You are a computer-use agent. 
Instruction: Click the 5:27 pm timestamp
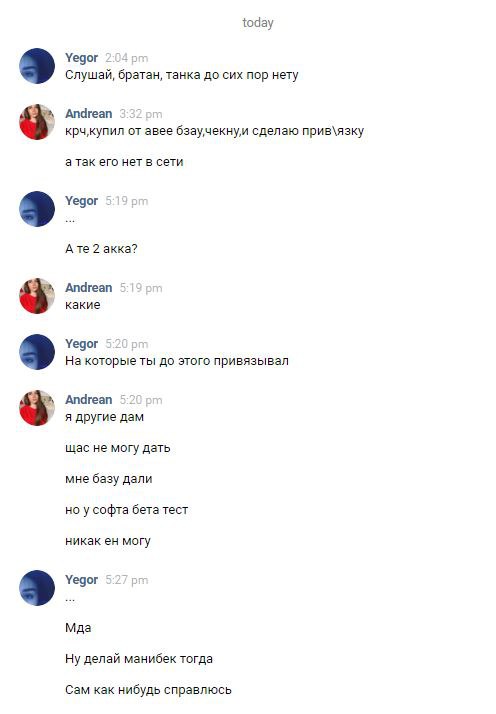coord(127,580)
